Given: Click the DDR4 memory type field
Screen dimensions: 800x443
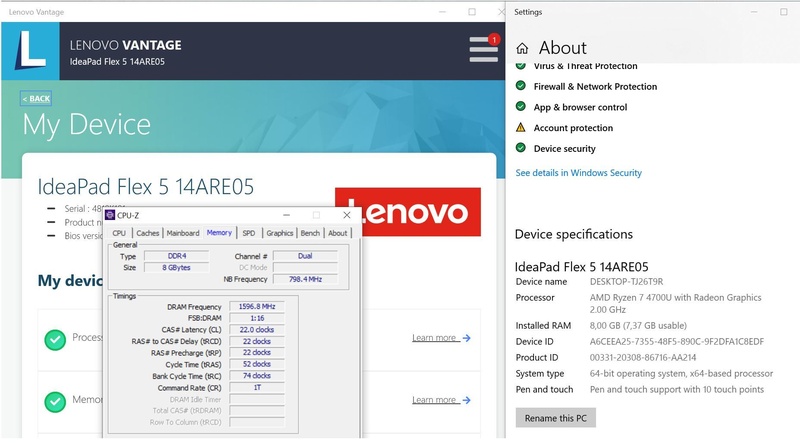Looking at the screenshot, I should [x=177, y=256].
